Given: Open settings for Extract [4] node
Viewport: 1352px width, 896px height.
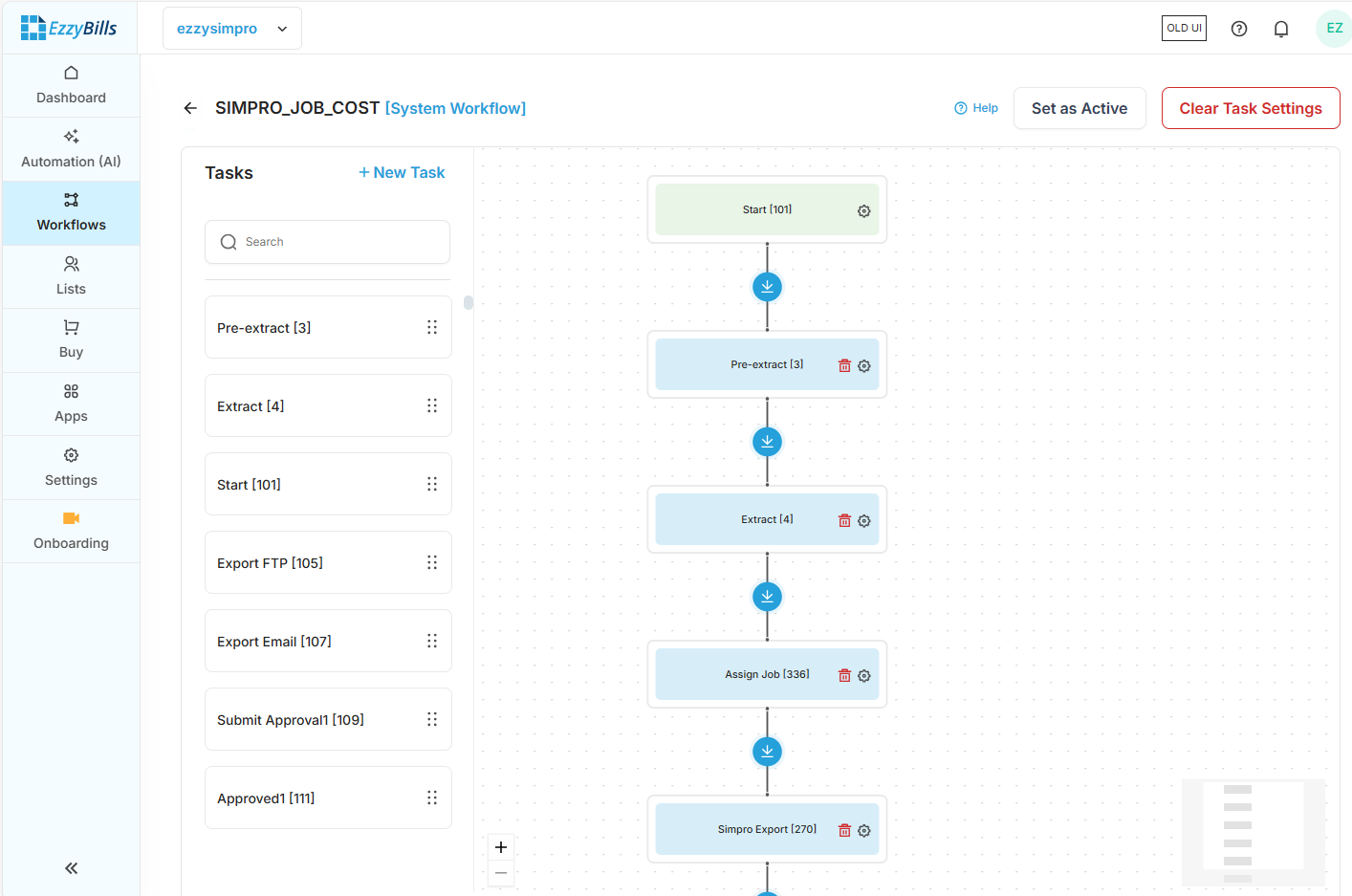Looking at the screenshot, I should (863, 521).
